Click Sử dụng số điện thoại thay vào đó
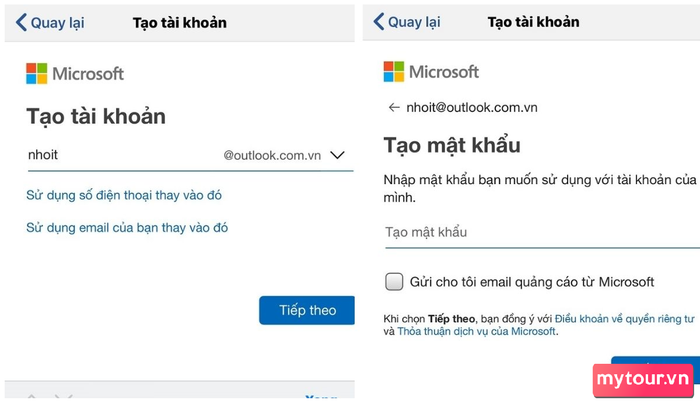The height and width of the screenshot is (405, 700). click(x=124, y=195)
